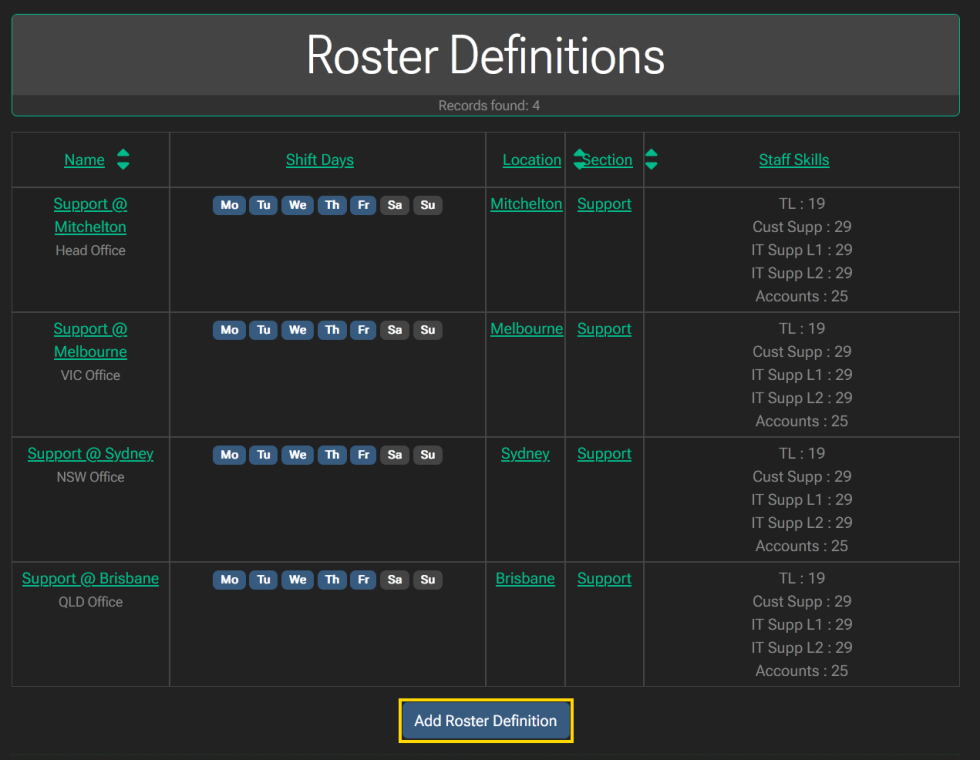The height and width of the screenshot is (760, 980).
Task: Toggle Tuesday for the Mitchelton roster
Action: coord(263,205)
